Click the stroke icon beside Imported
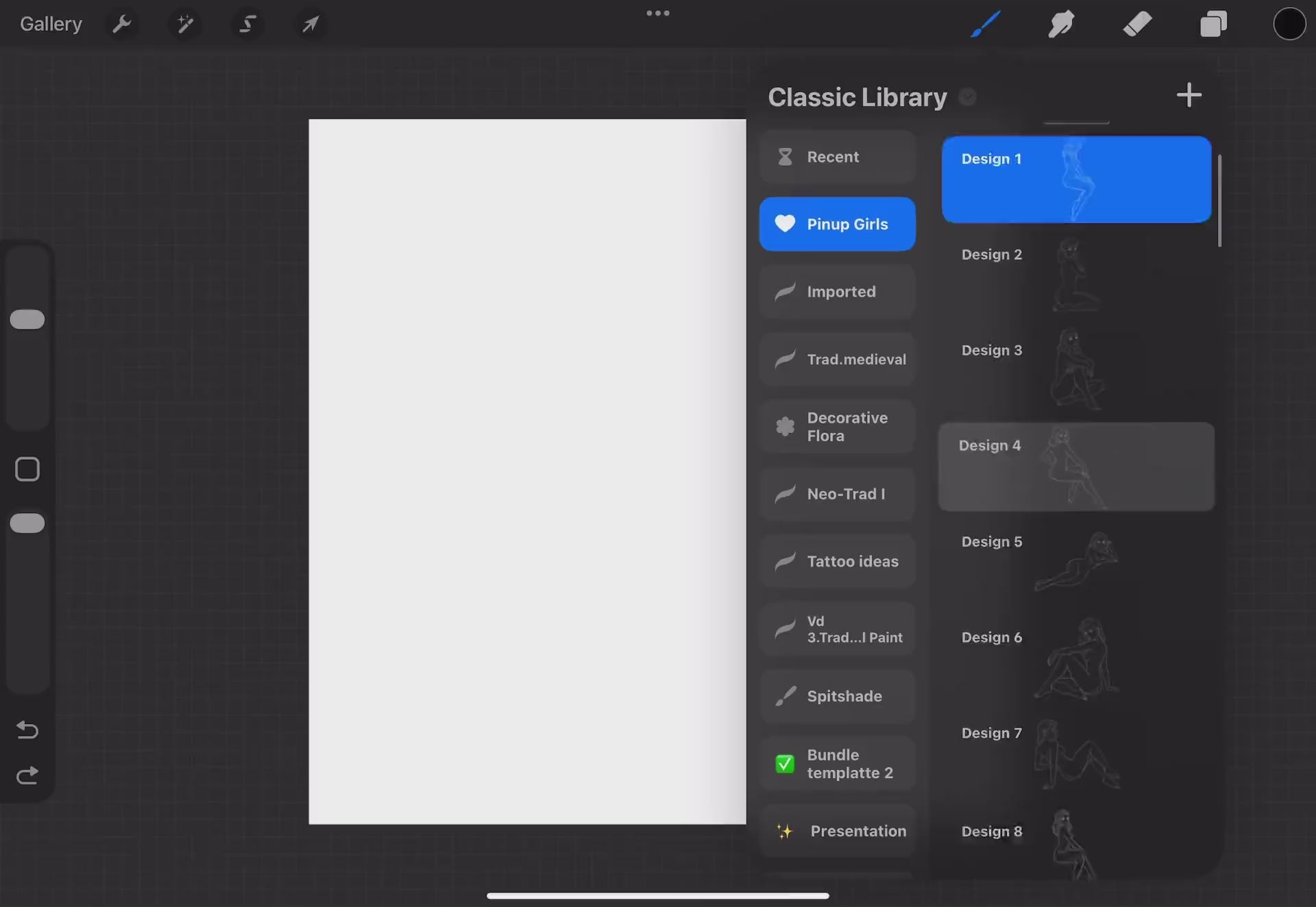 (785, 292)
